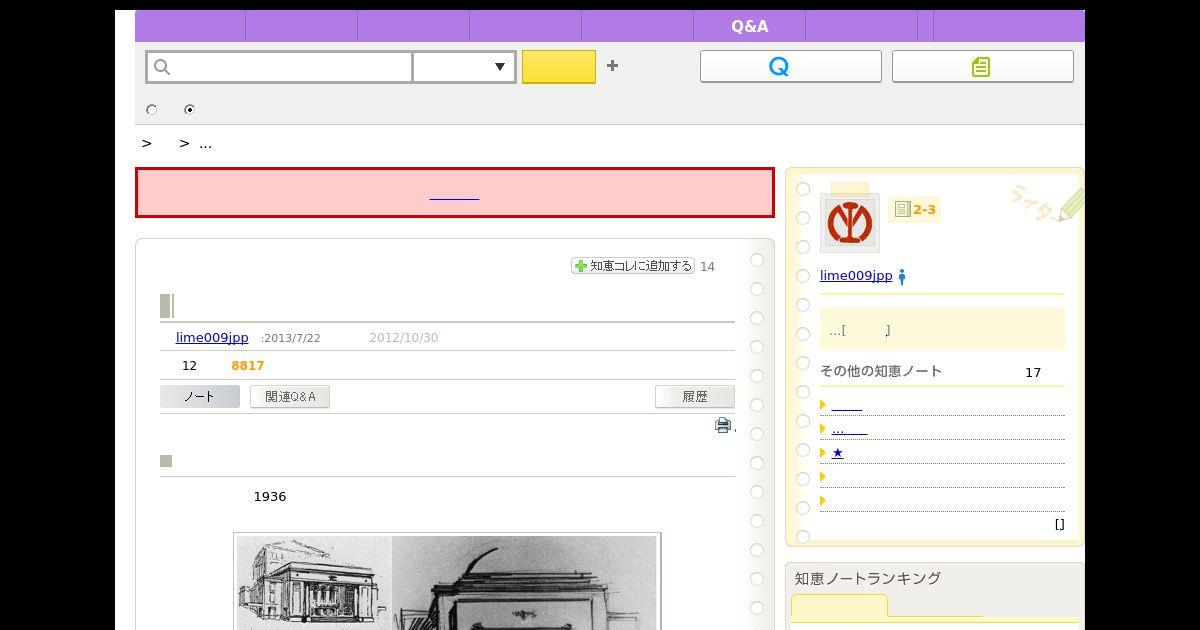Click the magnifier icon in search box
The image size is (1200, 630).
pos(163,67)
